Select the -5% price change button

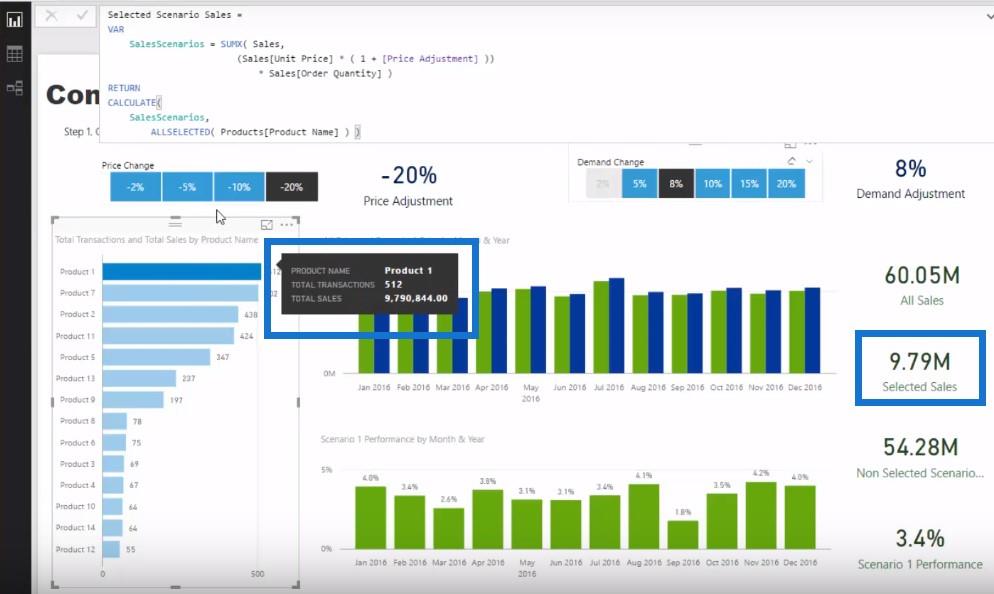coord(187,187)
